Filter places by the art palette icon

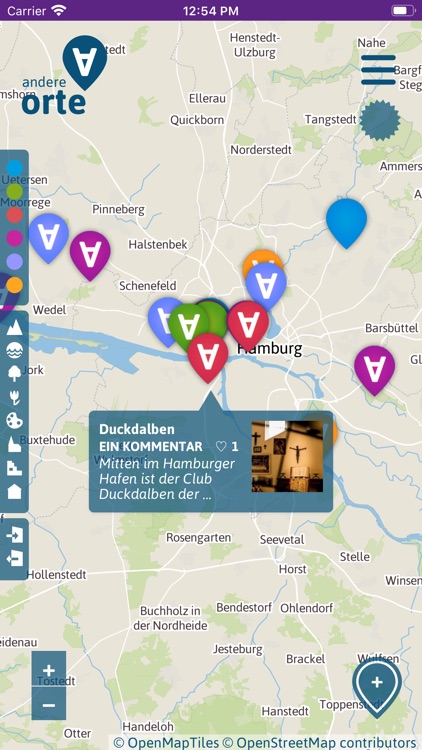pos(14,420)
